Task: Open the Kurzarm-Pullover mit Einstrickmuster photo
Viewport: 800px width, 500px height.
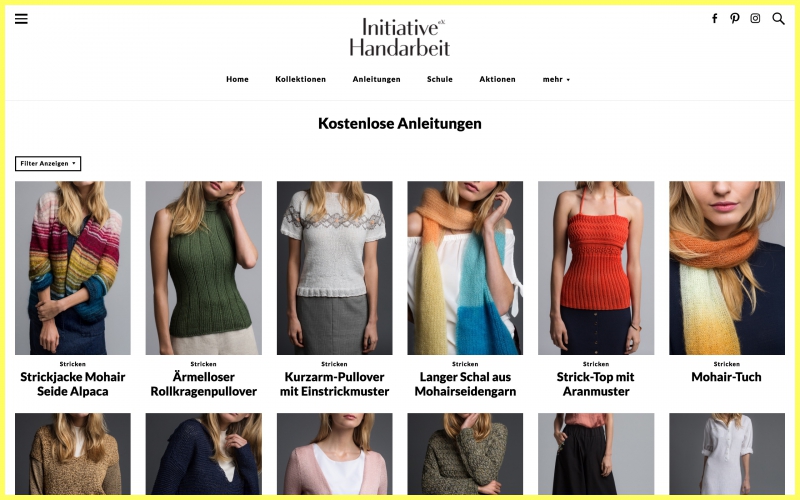Action: pyautogui.click(x=335, y=268)
